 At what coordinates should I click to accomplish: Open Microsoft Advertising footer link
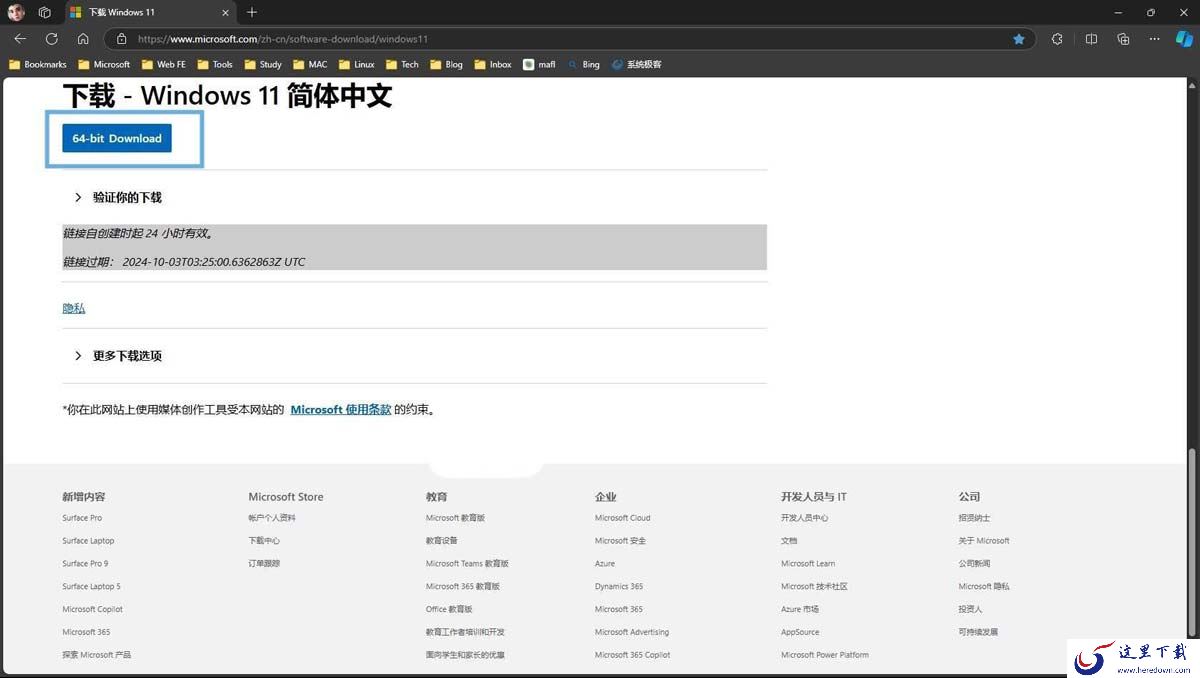click(x=632, y=632)
